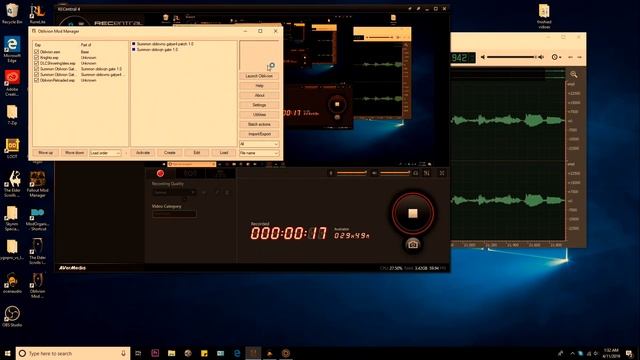The width and height of the screenshot is (640, 360).
Task: Click the Edit button in Mod Manager
Action: click(197, 153)
